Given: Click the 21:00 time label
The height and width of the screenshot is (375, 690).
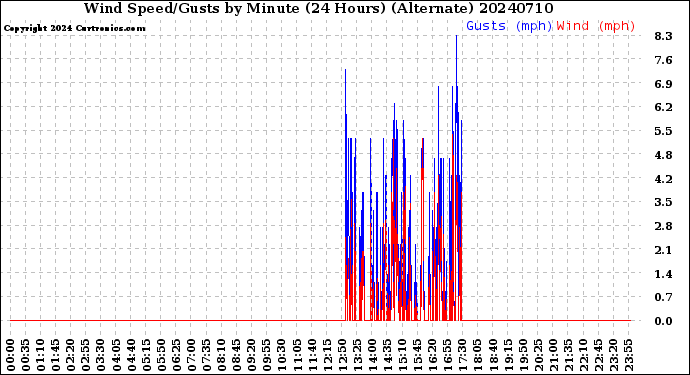Looking at the screenshot, I should click(x=553, y=355).
